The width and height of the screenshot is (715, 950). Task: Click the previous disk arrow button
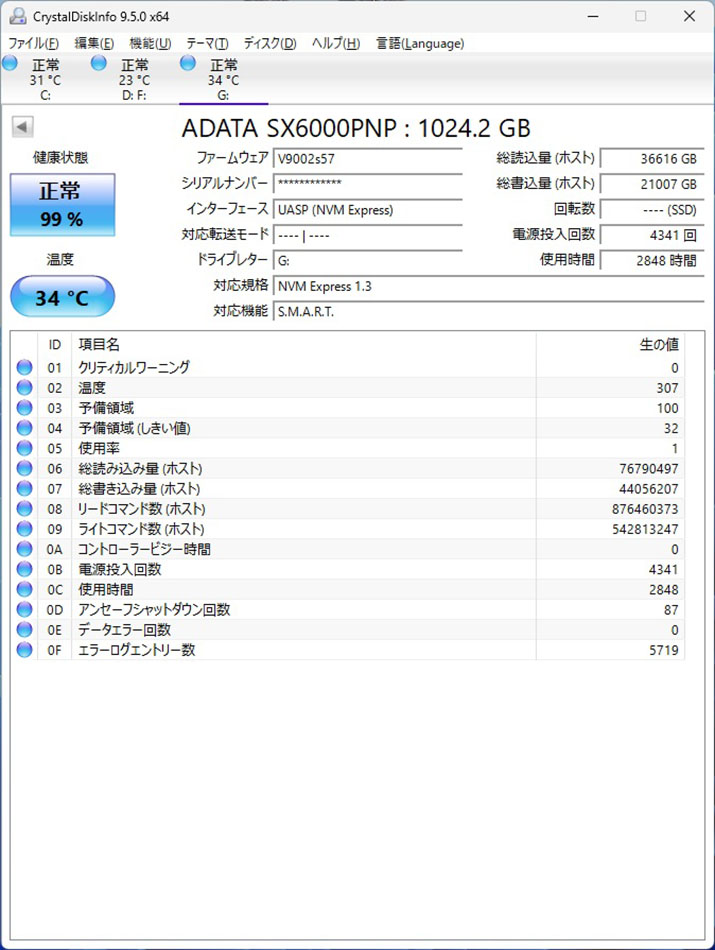pos(22,127)
